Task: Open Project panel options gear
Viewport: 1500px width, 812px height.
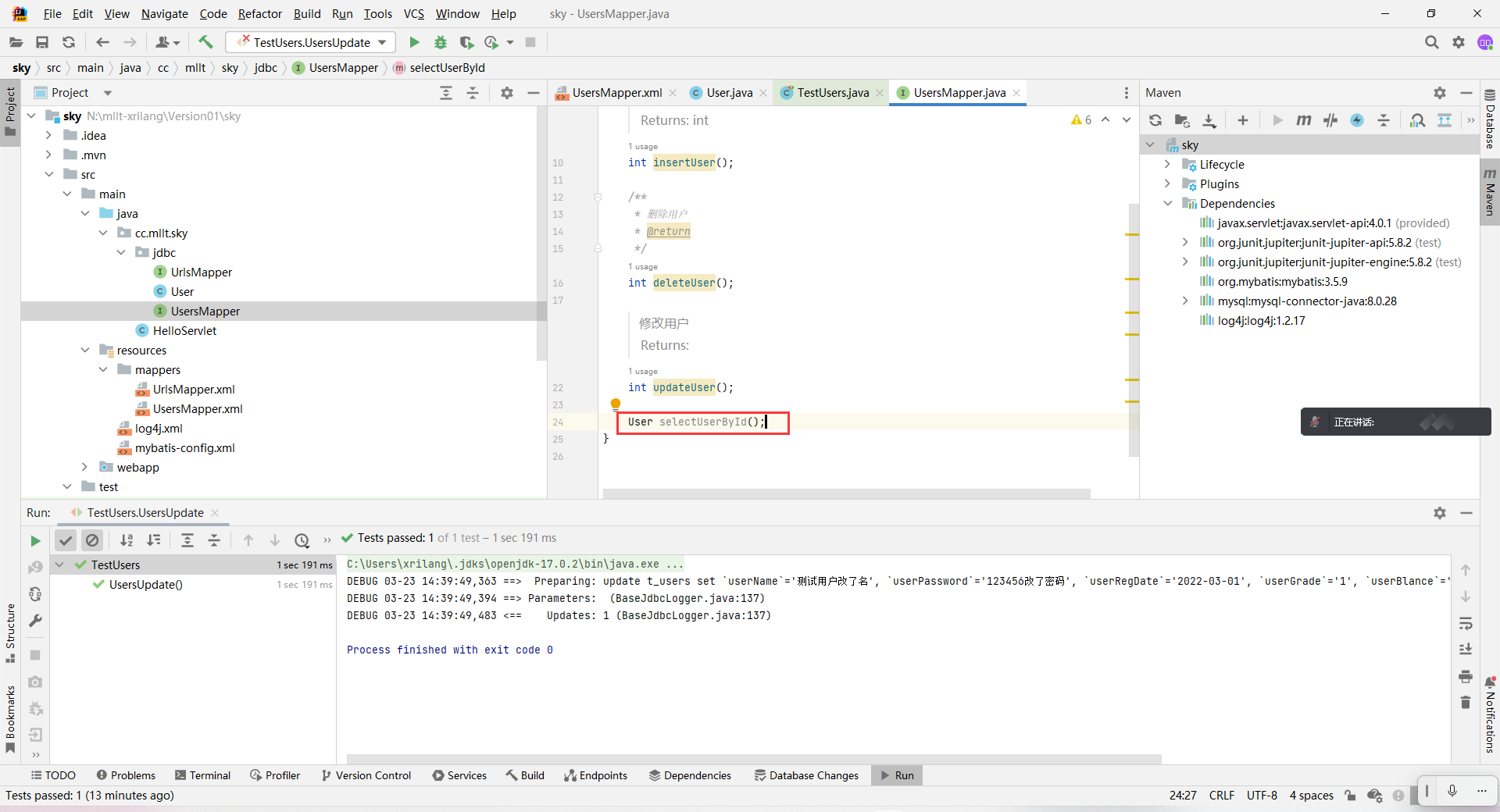Action: click(x=507, y=93)
